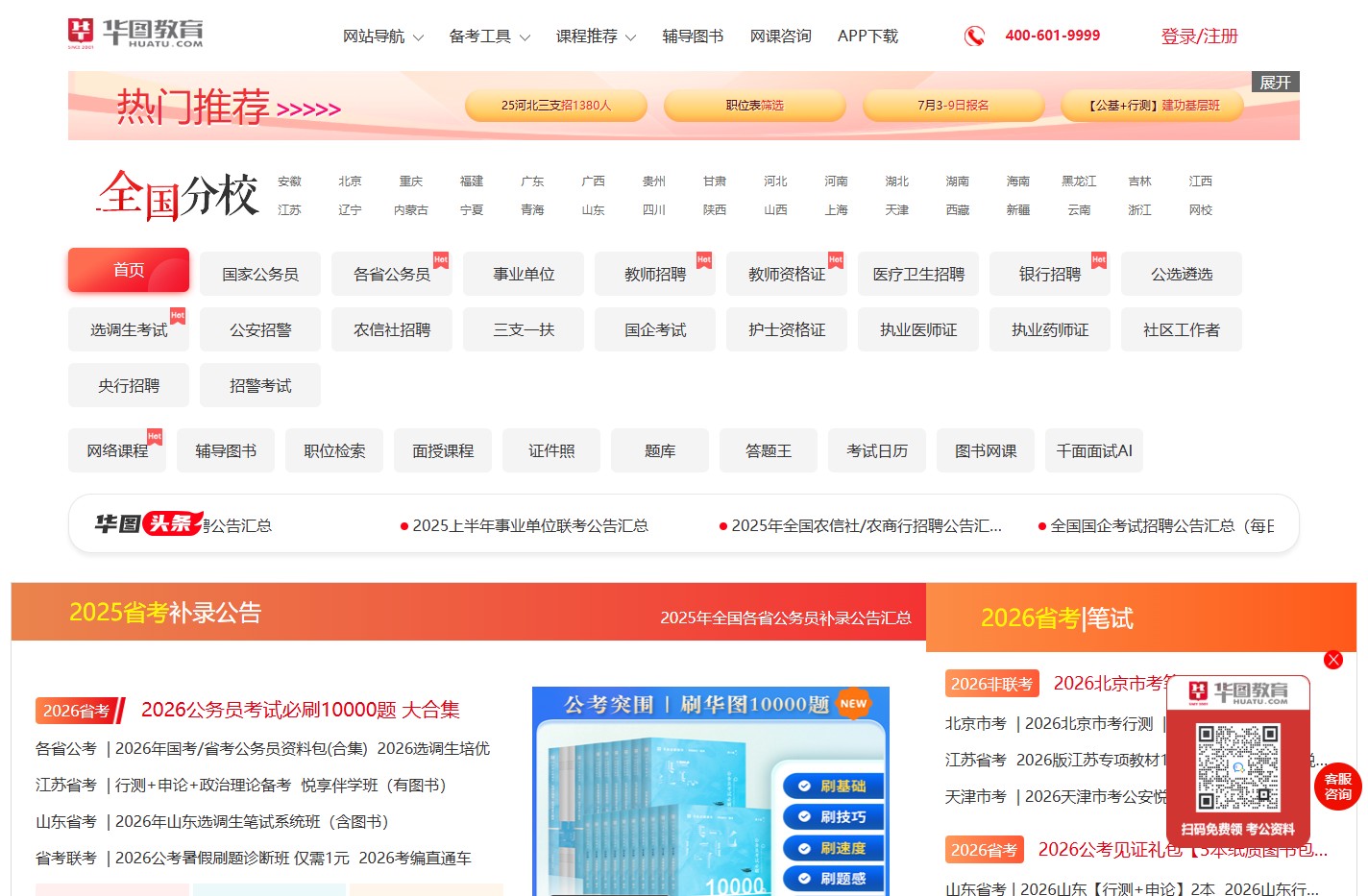Click the 职位检索 tool button
The image size is (1368, 896).
pyautogui.click(x=334, y=451)
